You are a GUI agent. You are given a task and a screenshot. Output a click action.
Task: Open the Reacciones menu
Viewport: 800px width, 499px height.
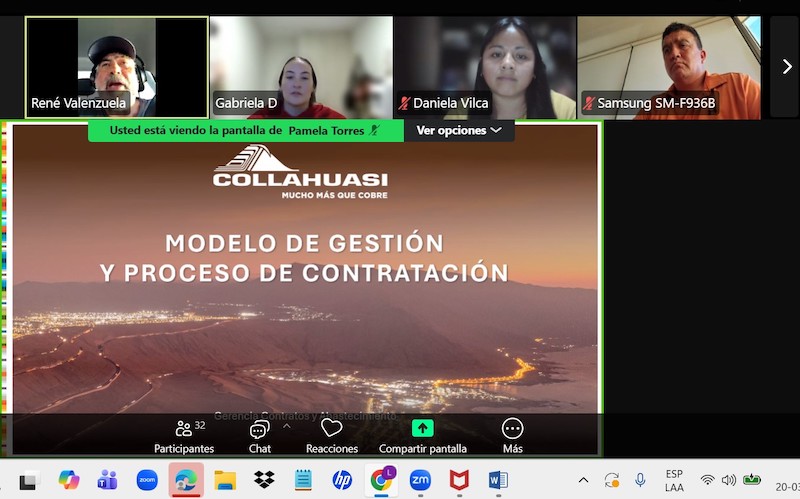[331, 436]
